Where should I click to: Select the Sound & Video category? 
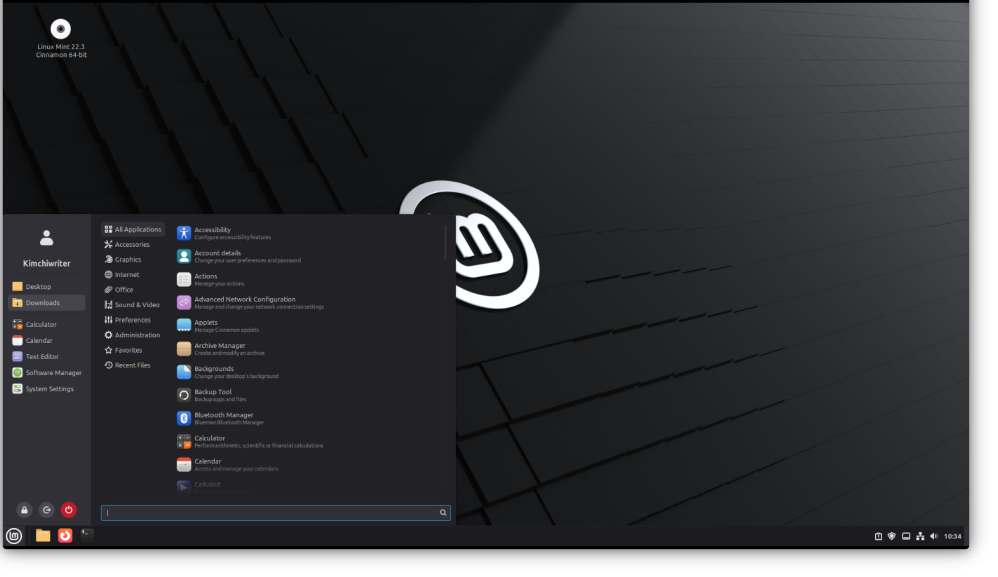tap(136, 305)
